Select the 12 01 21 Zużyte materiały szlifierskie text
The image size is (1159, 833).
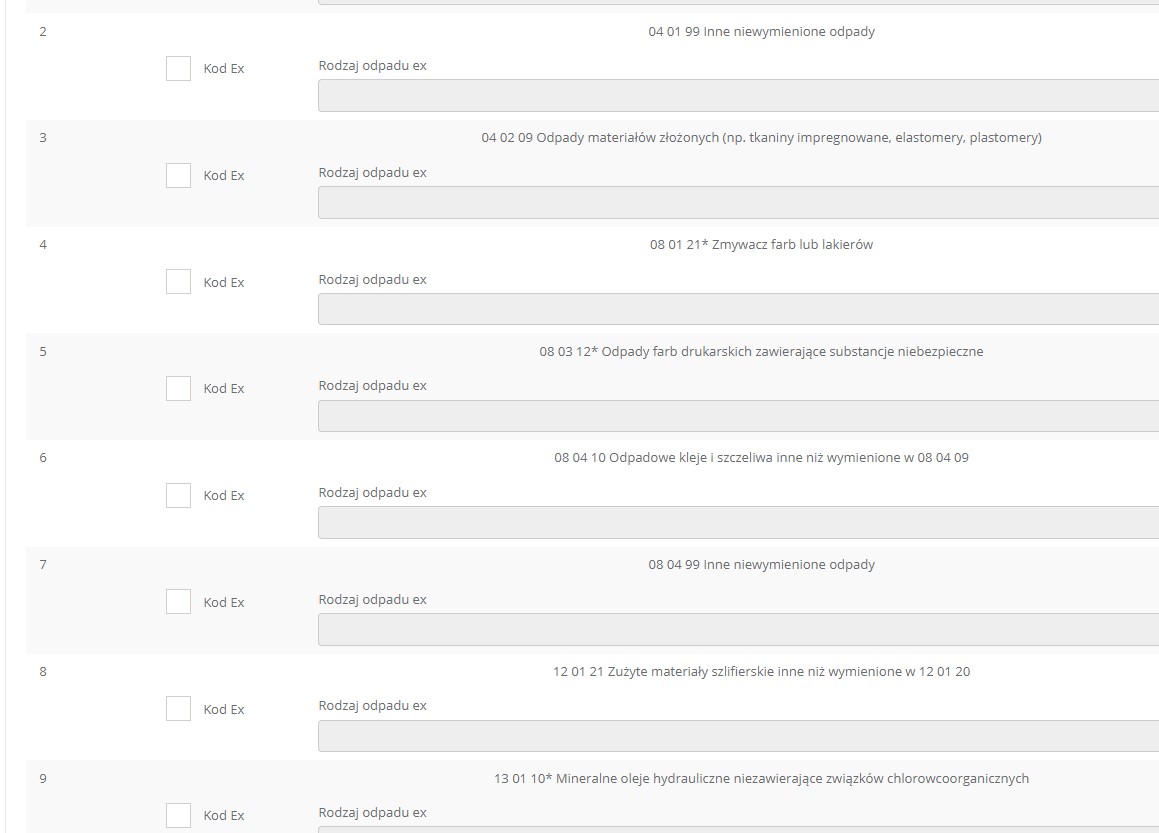pos(761,672)
